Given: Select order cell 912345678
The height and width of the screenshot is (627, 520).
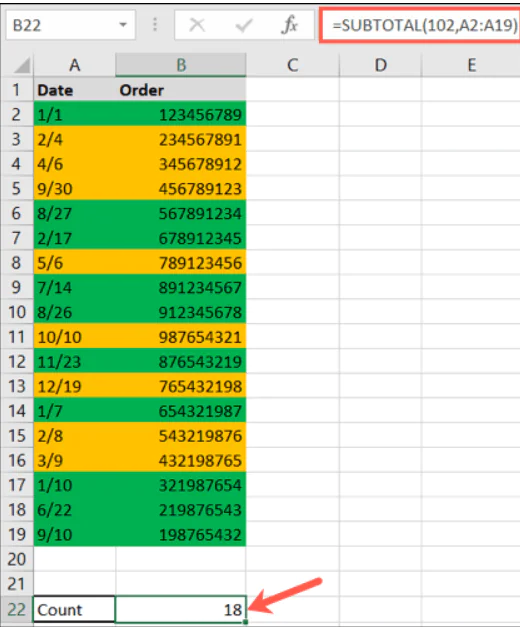Looking at the screenshot, I should click(x=181, y=312).
